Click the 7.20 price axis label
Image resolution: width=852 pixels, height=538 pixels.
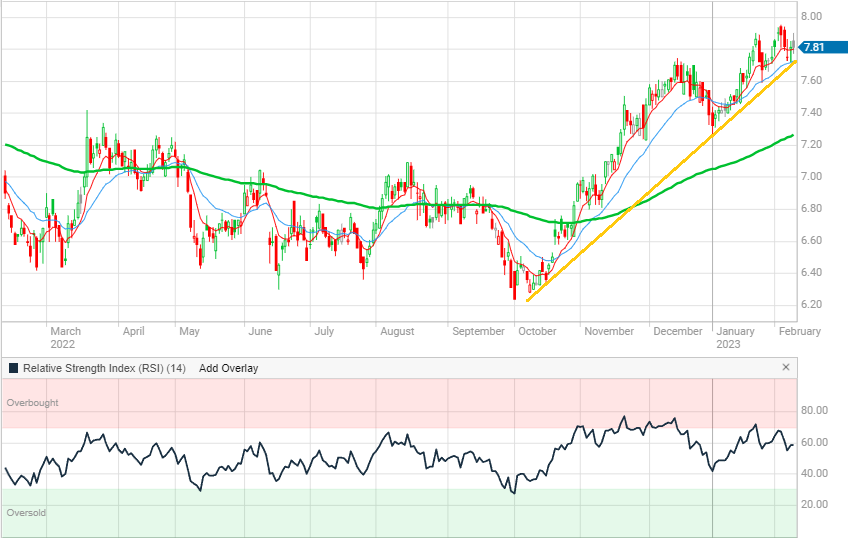(x=810, y=145)
